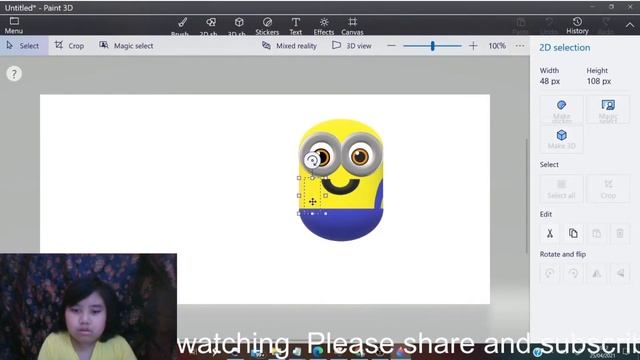The width and height of the screenshot is (640, 360).
Task: Select the Text tool
Action: pos(296,26)
